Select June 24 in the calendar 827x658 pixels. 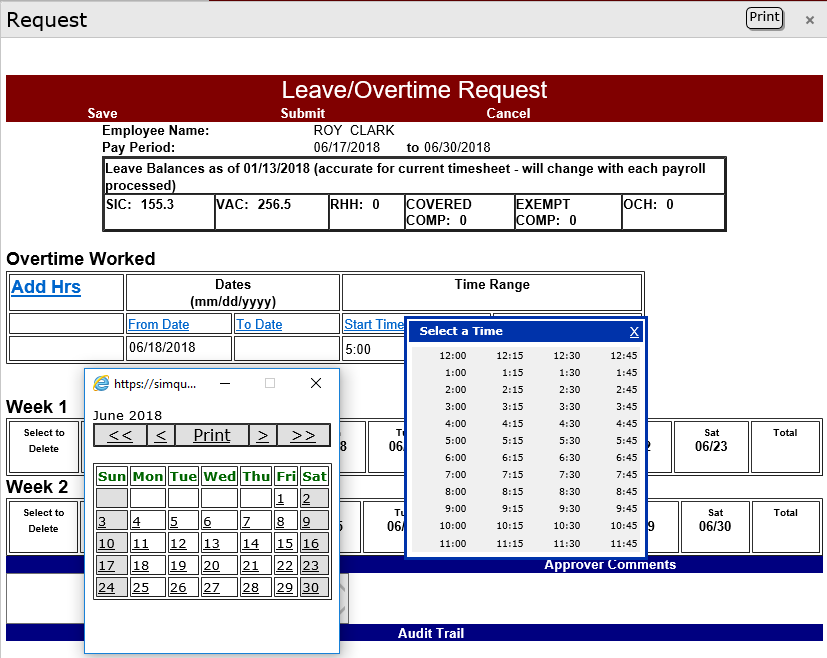pos(106,587)
